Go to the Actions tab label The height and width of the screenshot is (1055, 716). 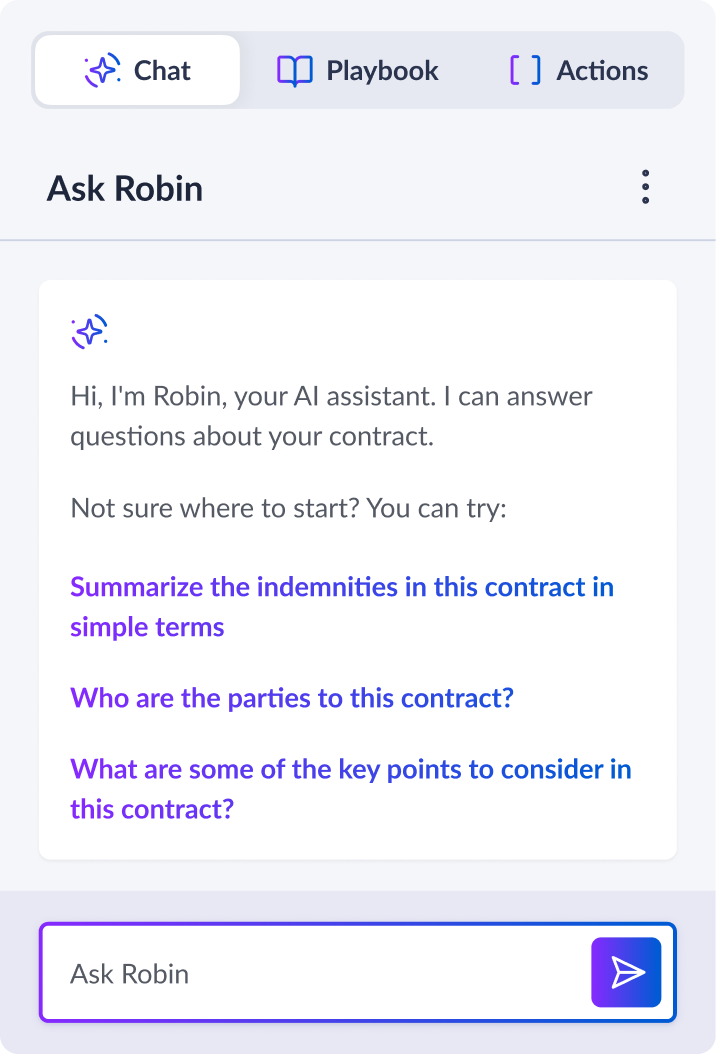tap(602, 71)
